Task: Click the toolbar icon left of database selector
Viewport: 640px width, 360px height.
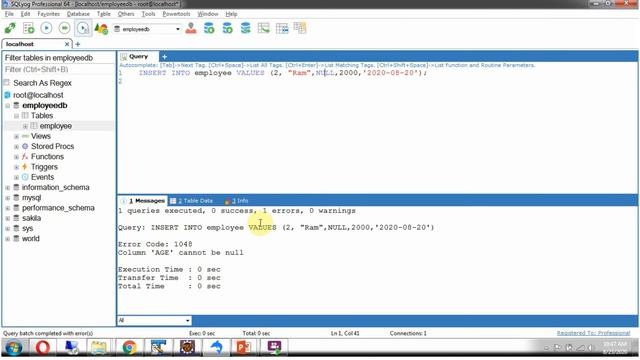Action: click(101, 29)
